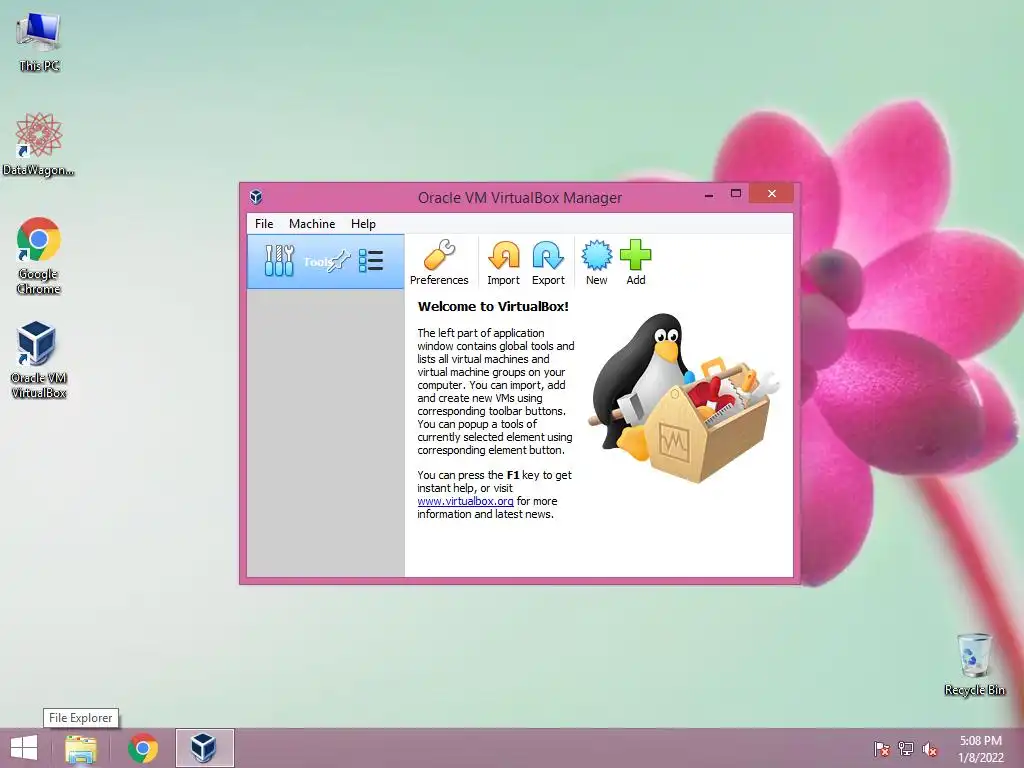Viewport: 1024px width, 768px height.
Task: Click the Import appliance toolbar icon
Action: coord(504,262)
